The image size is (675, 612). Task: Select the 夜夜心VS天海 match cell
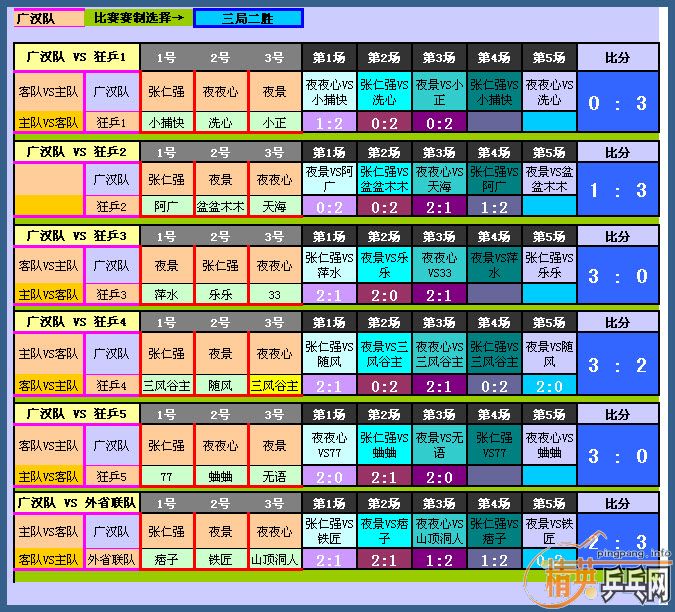pyautogui.click(x=439, y=179)
